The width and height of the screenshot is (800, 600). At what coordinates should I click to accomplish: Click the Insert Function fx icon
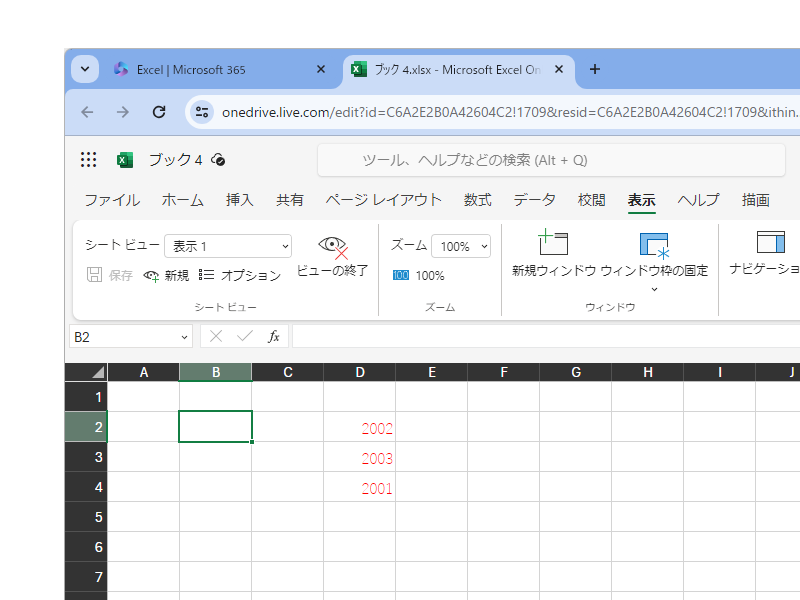(x=274, y=336)
